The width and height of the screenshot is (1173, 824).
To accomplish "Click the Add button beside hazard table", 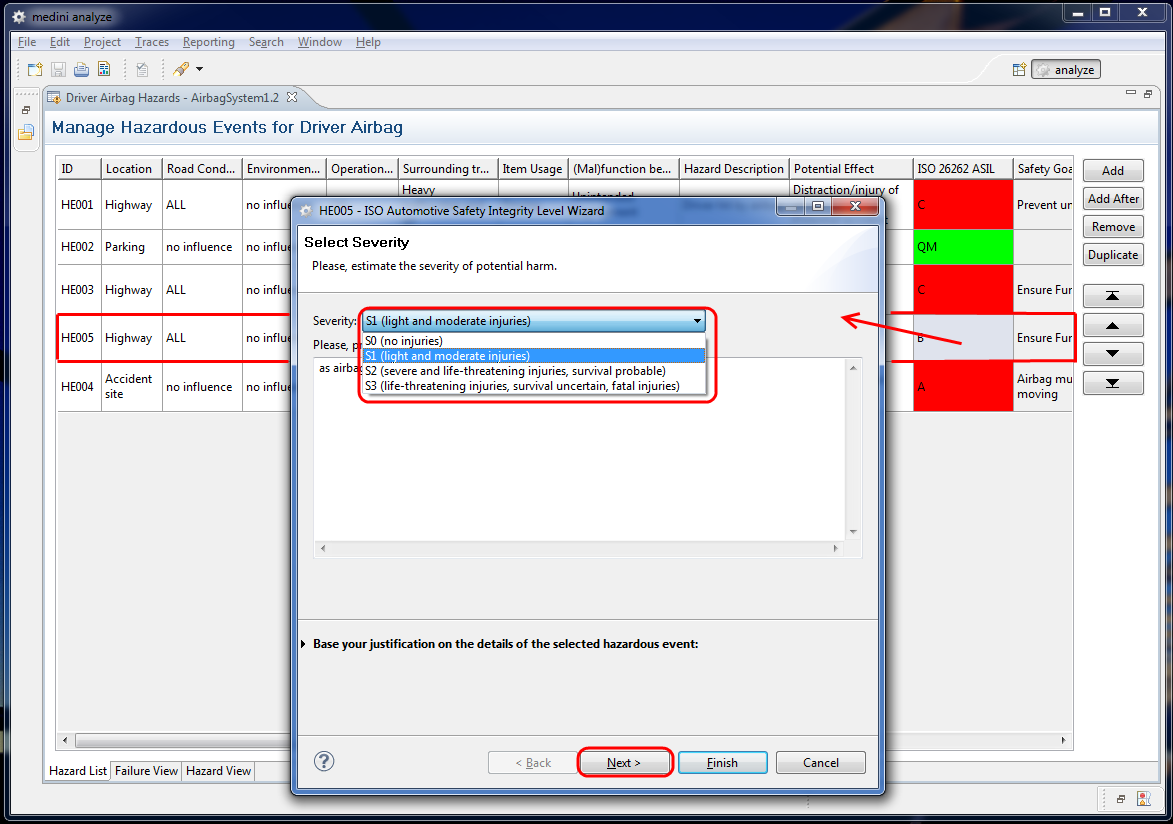I will coord(1113,171).
